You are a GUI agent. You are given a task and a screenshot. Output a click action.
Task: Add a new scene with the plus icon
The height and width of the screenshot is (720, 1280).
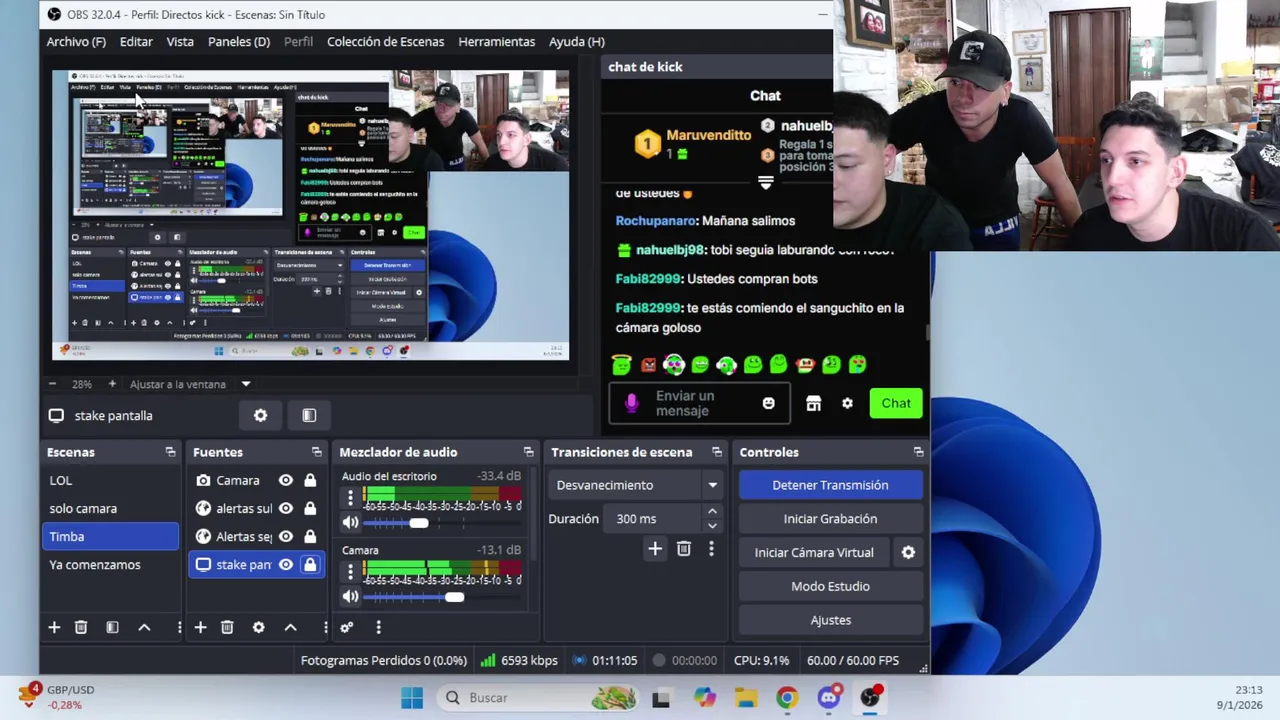(54, 627)
